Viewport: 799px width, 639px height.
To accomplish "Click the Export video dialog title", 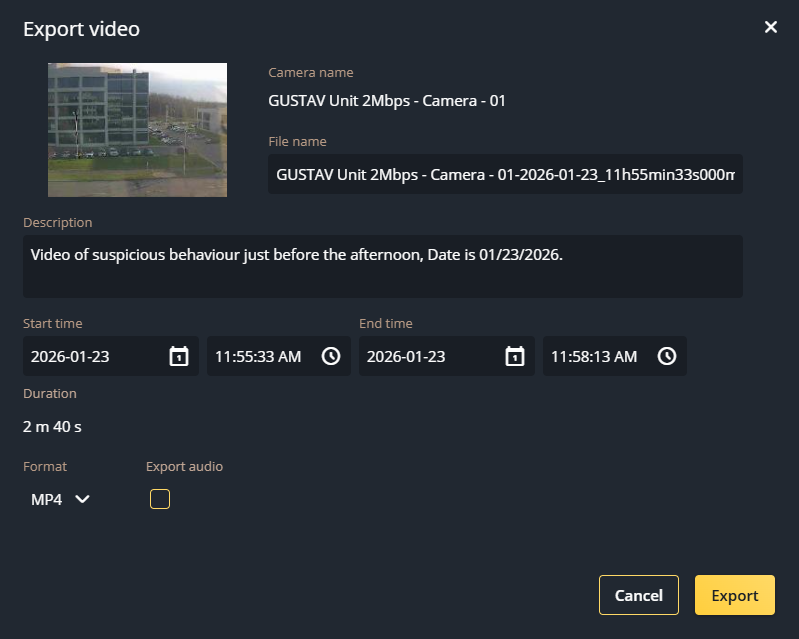I will point(81,29).
